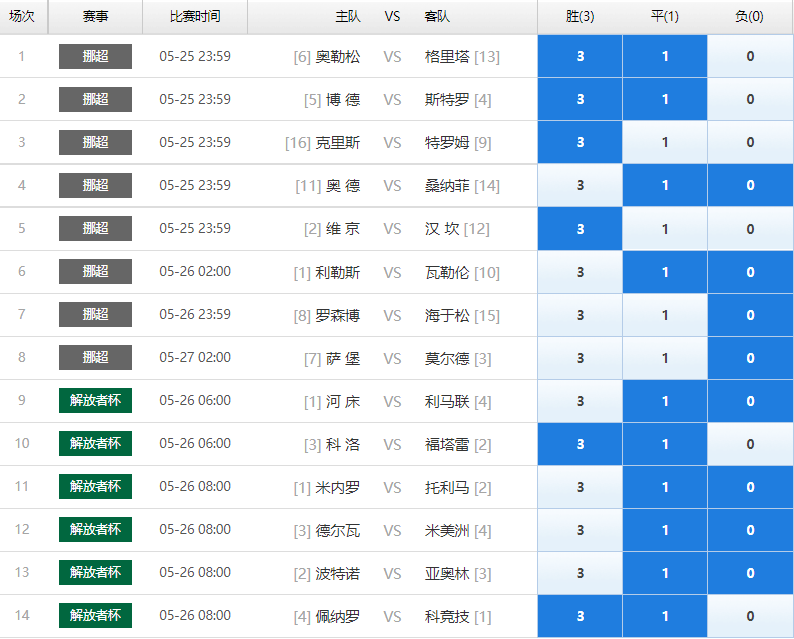Open away team 米美洲 link
Viewport: 794px width, 639px height.
click(447, 531)
